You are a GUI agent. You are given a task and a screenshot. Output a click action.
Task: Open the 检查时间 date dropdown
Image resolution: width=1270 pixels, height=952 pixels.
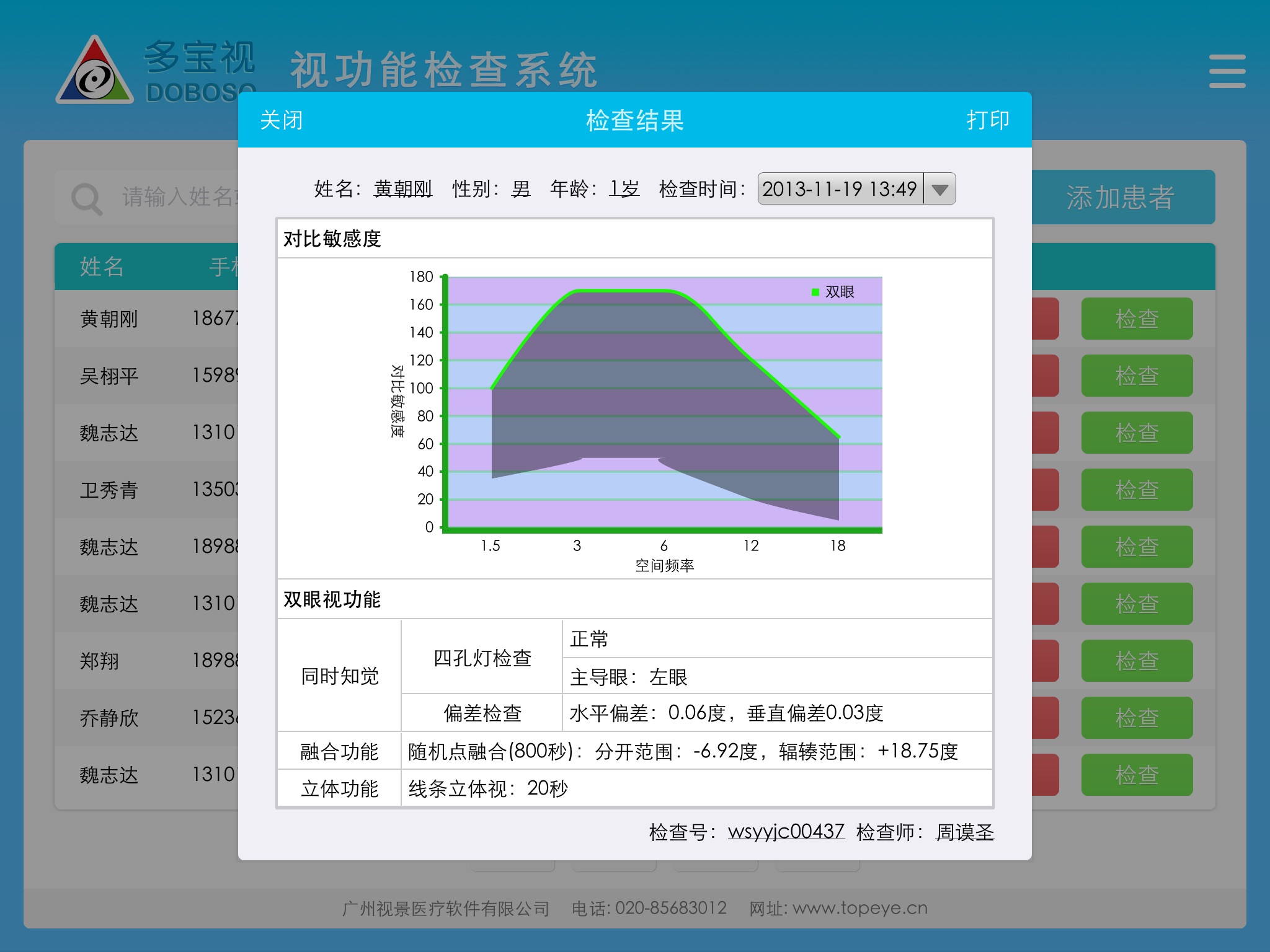(856, 188)
